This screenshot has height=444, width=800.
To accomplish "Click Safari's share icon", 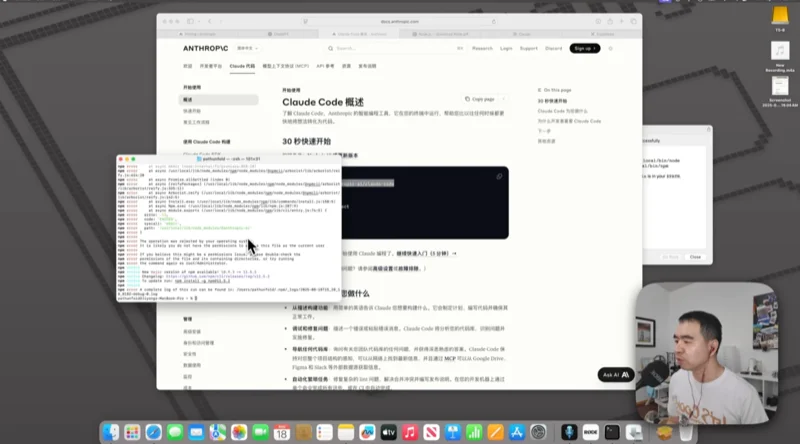I will click(x=610, y=21).
